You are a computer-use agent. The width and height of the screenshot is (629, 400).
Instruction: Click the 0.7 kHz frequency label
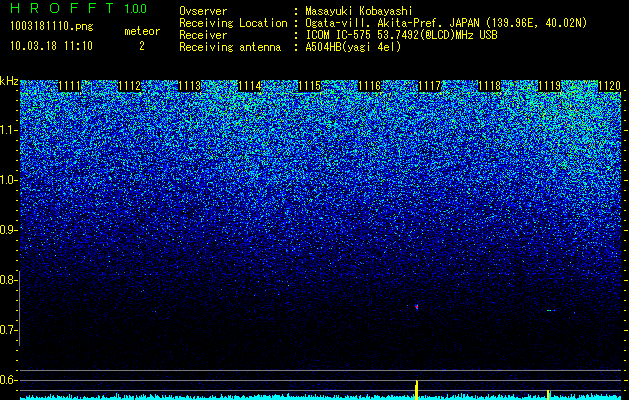(x=8, y=330)
